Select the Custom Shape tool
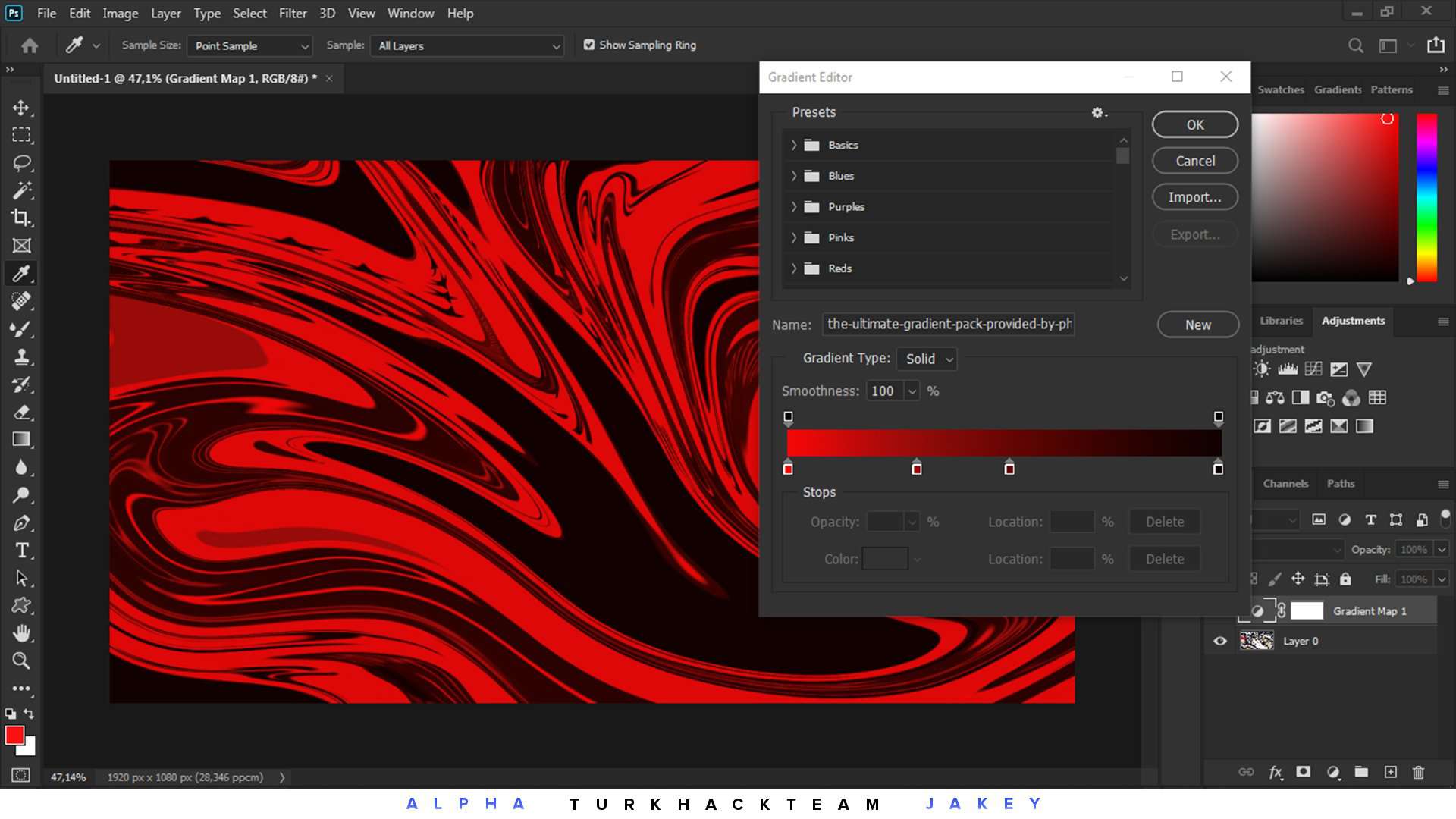The width and height of the screenshot is (1456, 819). (21, 605)
